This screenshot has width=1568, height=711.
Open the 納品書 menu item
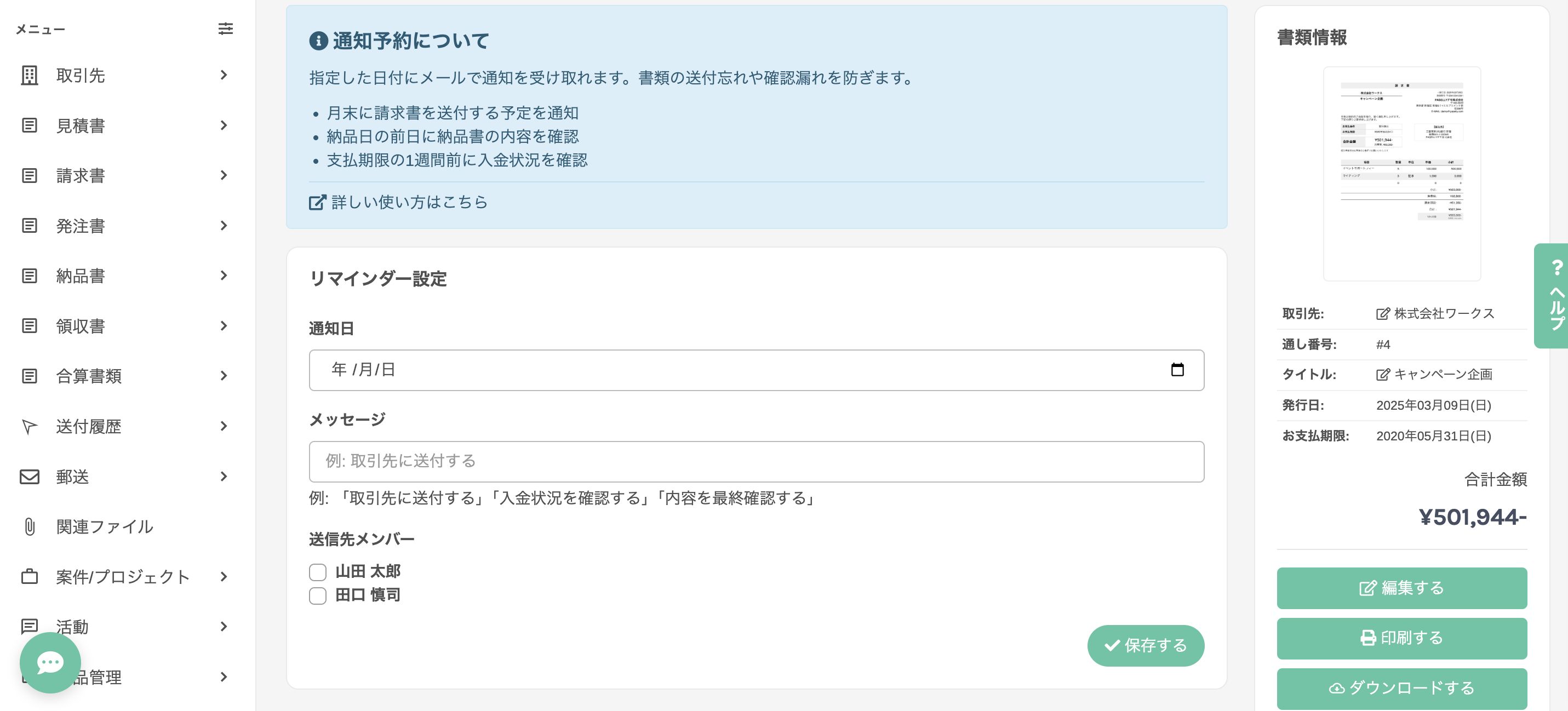click(x=127, y=276)
